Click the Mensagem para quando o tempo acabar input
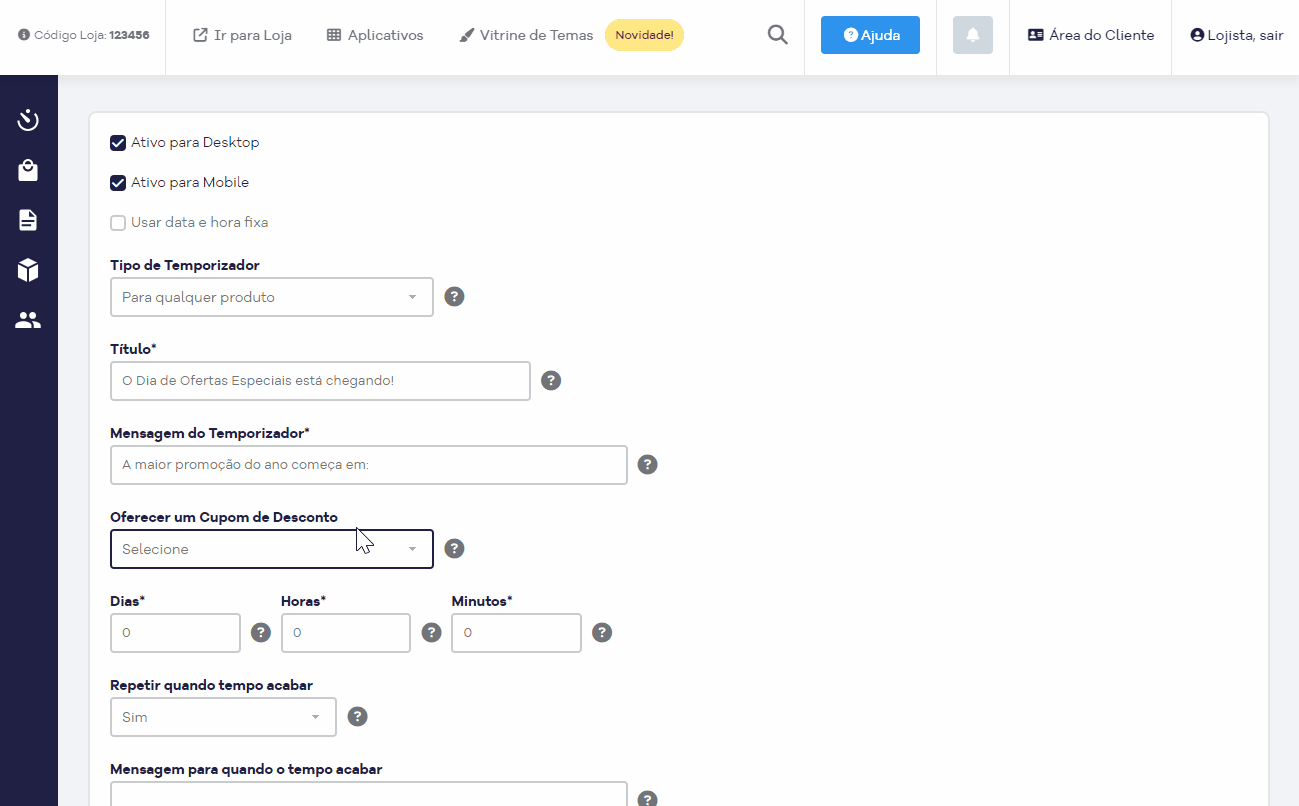This screenshot has height=806, width=1299. point(369,794)
